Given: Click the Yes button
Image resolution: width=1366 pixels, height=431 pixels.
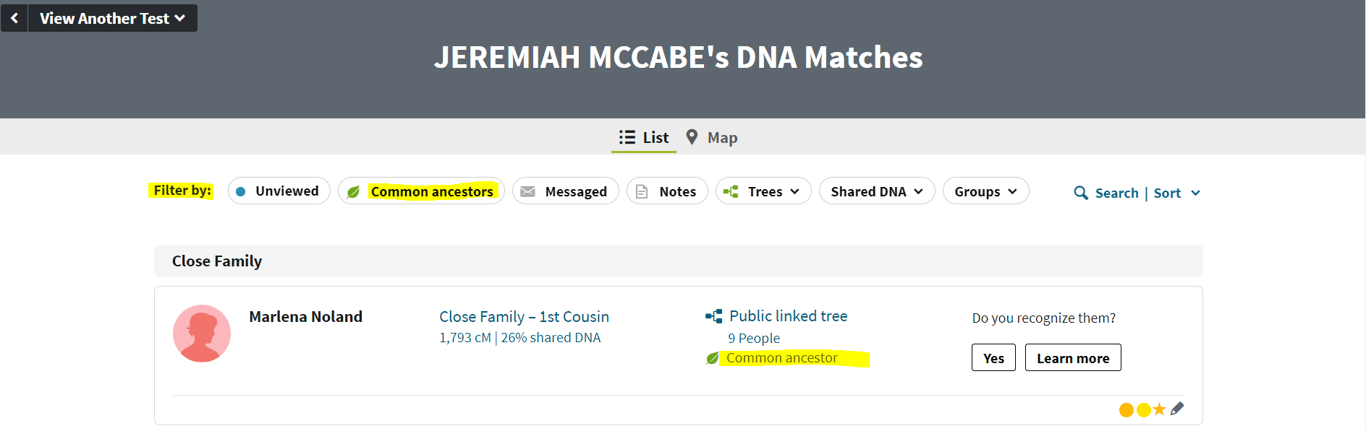Looking at the screenshot, I should coord(994,358).
